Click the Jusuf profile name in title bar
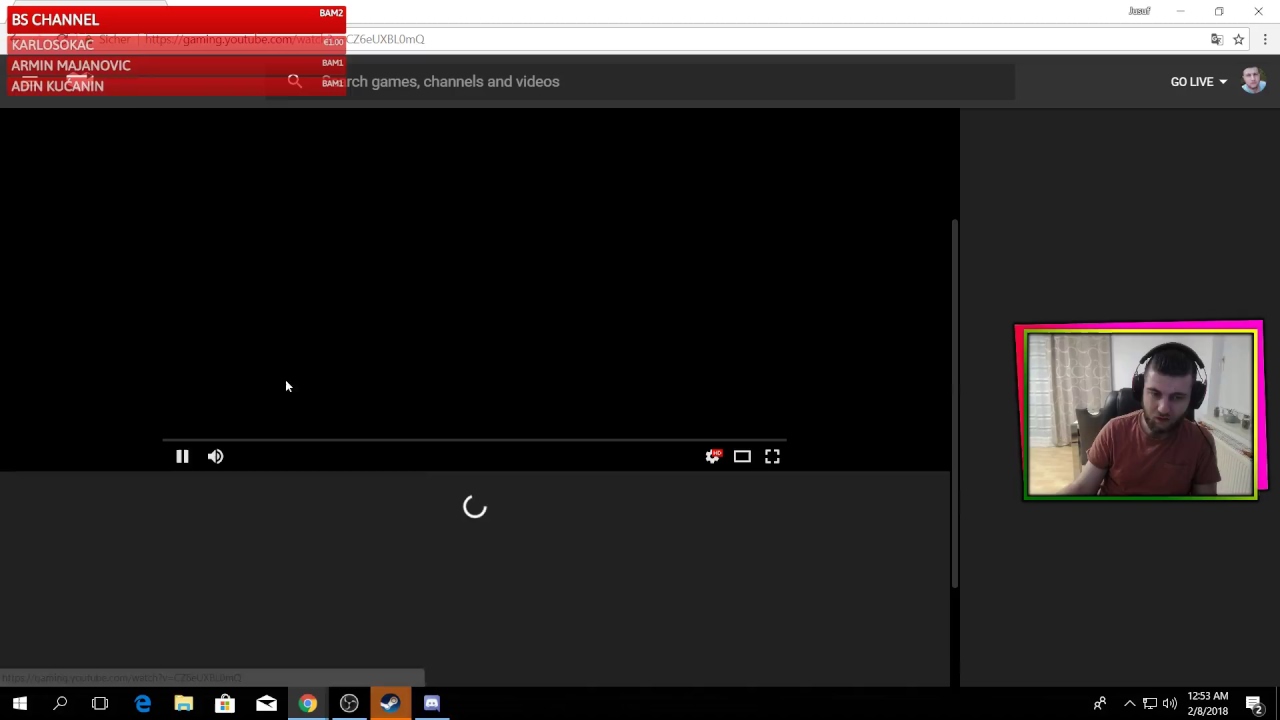Screen dimensions: 1280x720 pos(1139,11)
